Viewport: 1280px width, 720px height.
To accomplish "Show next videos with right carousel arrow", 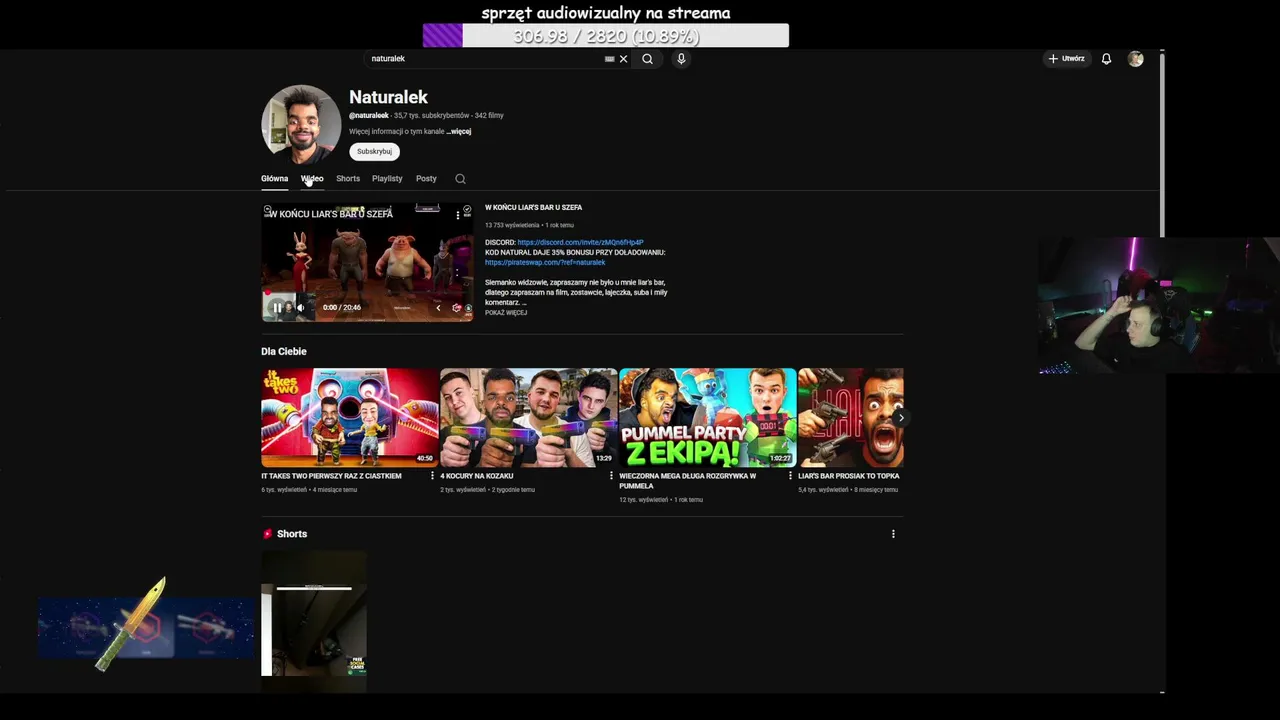I will point(900,417).
